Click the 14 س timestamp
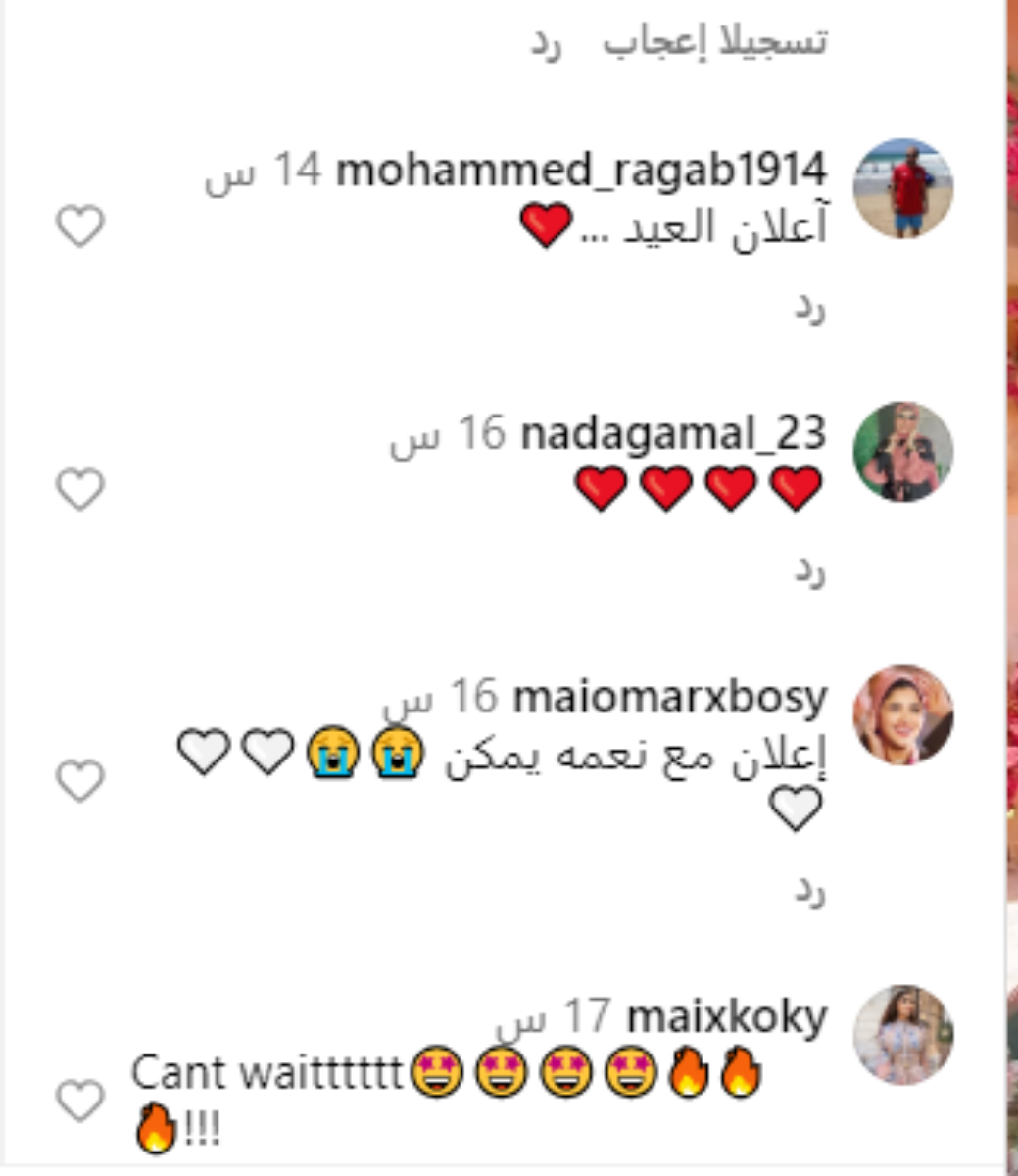 pos(264,171)
